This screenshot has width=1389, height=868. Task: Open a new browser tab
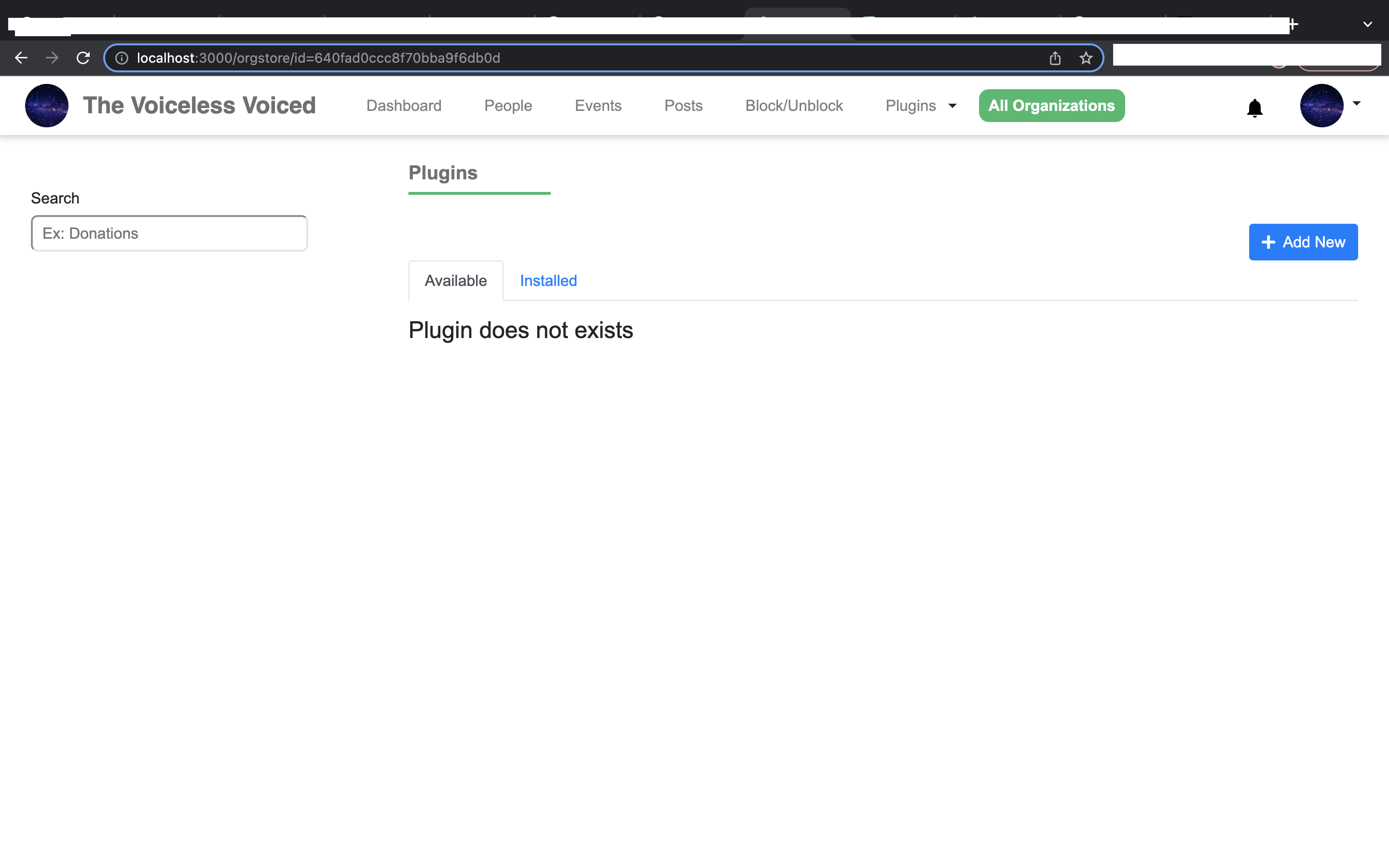tap(1294, 24)
